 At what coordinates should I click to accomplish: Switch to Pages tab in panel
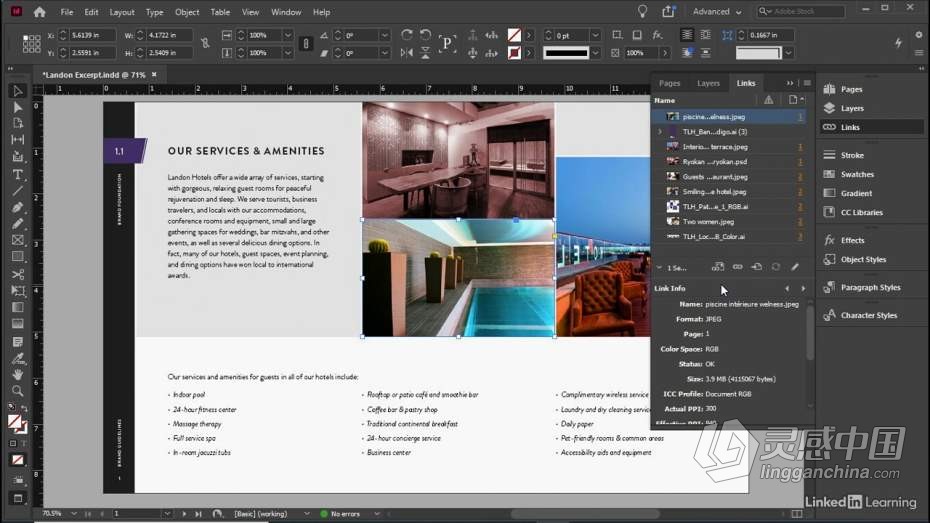point(670,83)
